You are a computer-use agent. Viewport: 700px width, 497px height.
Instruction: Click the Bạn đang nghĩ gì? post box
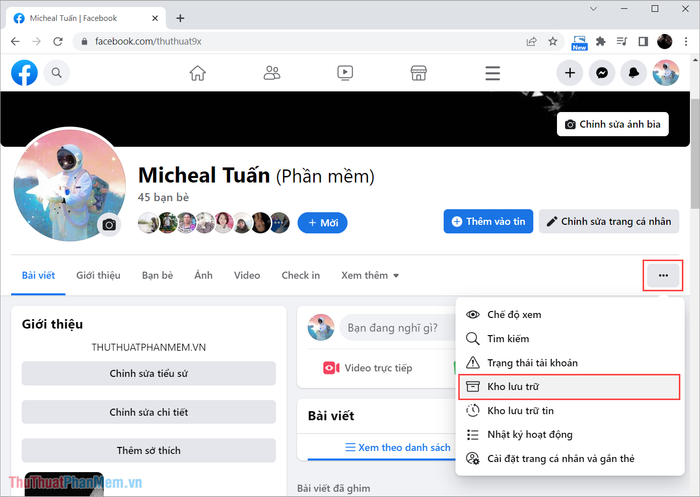click(397, 328)
